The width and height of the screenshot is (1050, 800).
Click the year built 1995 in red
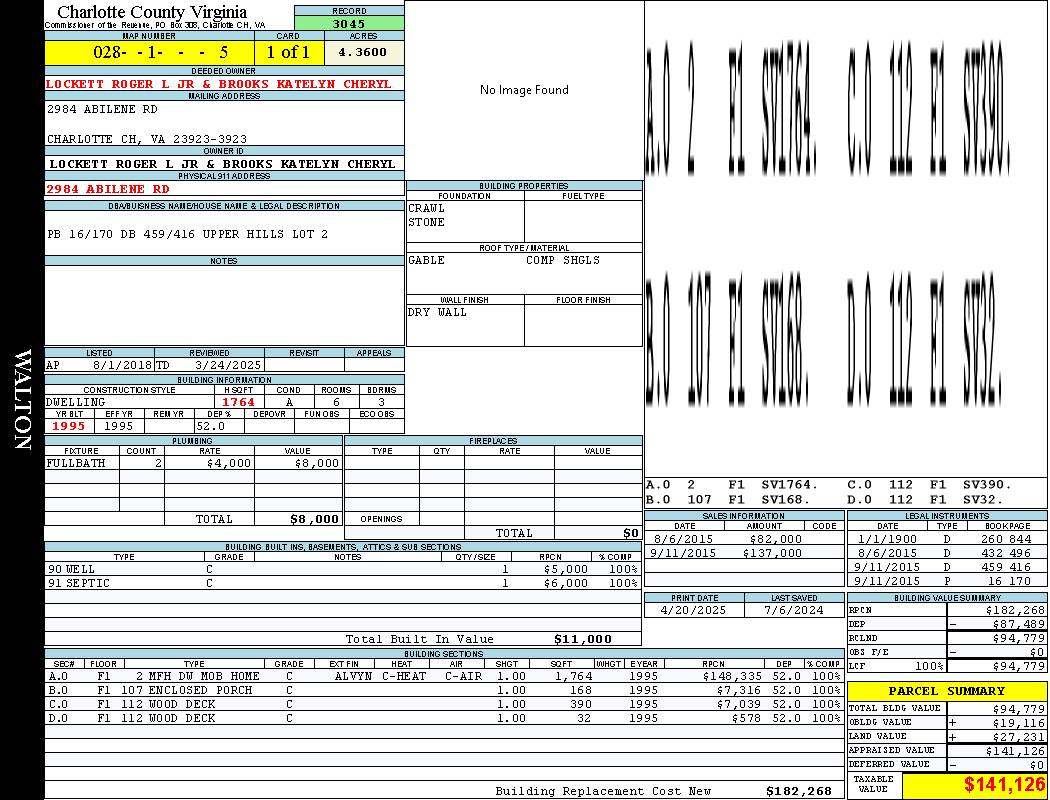pyautogui.click(x=69, y=426)
